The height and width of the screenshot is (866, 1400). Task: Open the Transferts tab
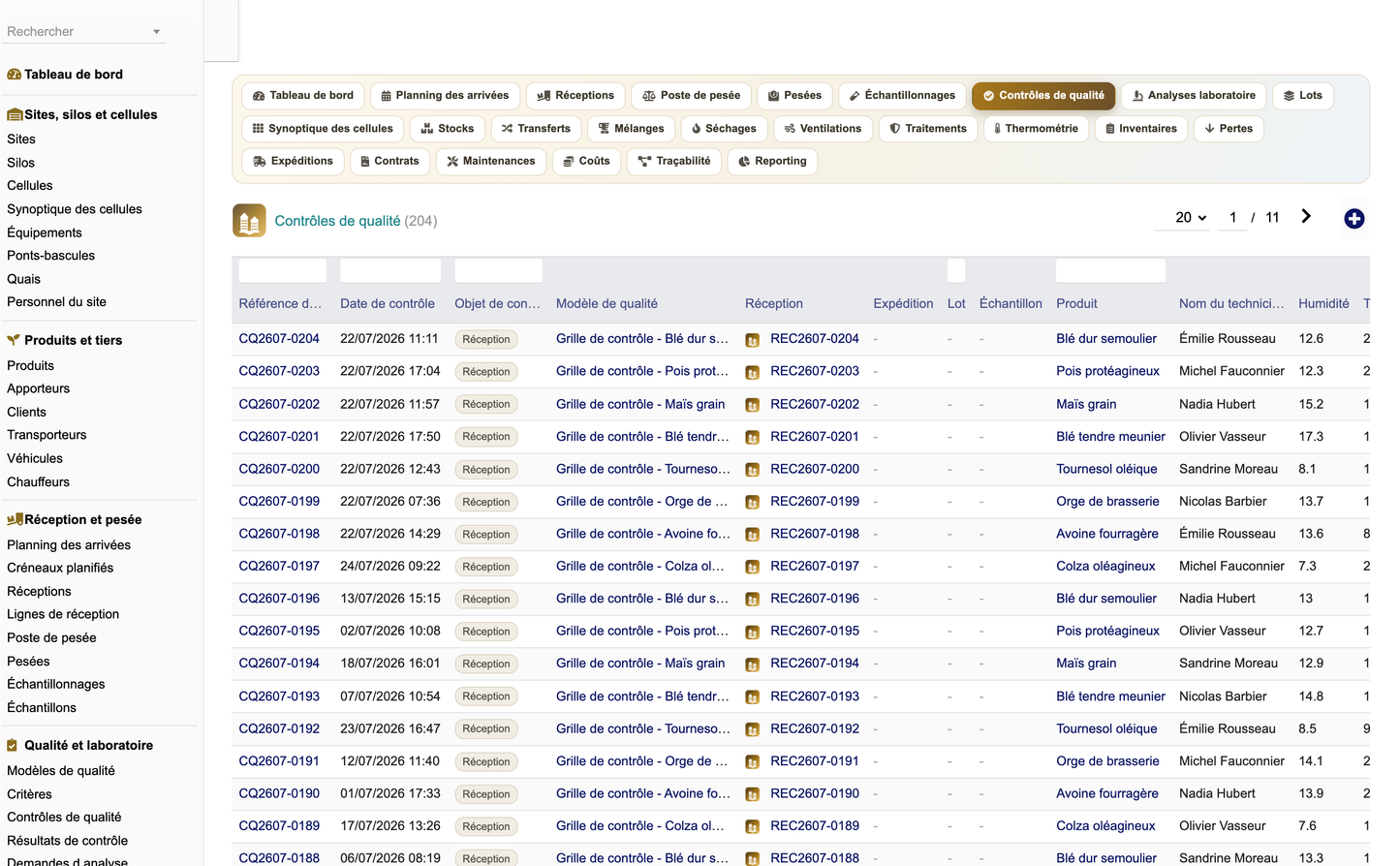pos(536,129)
